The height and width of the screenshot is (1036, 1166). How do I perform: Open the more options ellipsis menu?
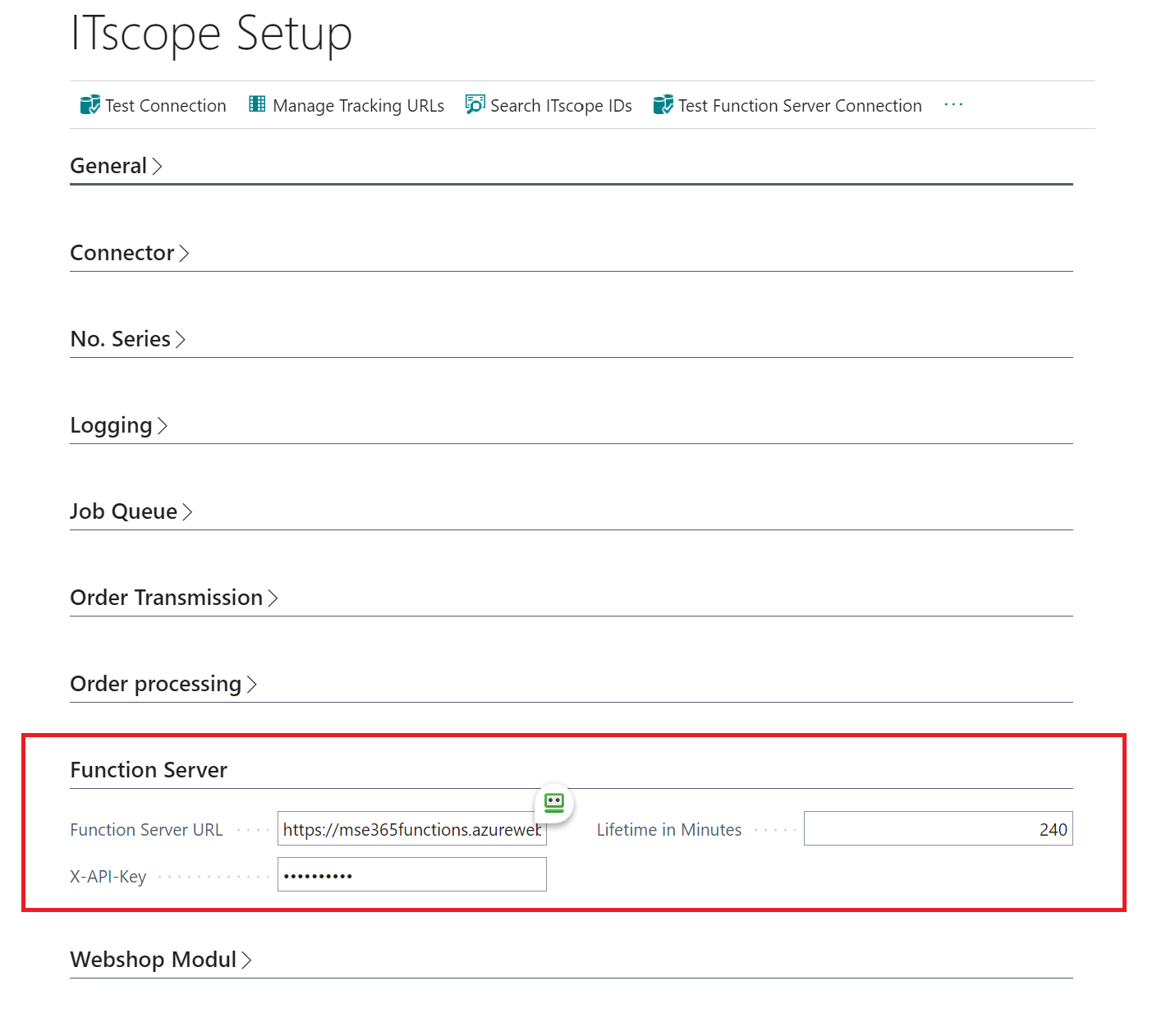[953, 104]
